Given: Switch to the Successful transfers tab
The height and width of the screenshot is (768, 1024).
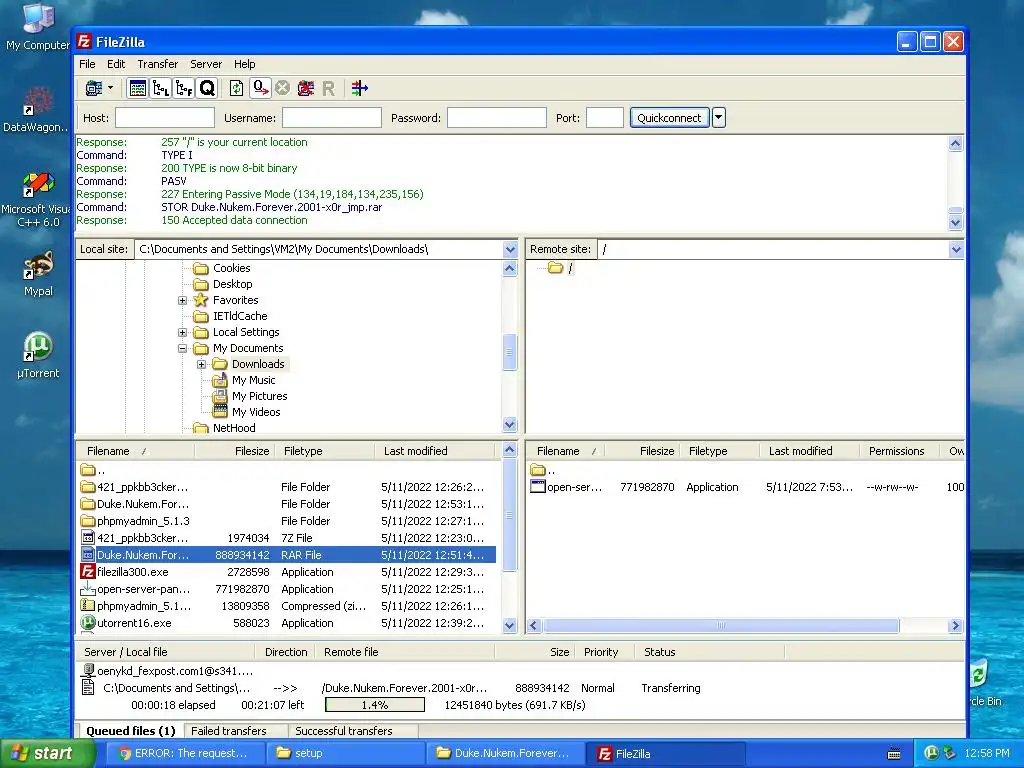Looking at the screenshot, I should (x=344, y=731).
